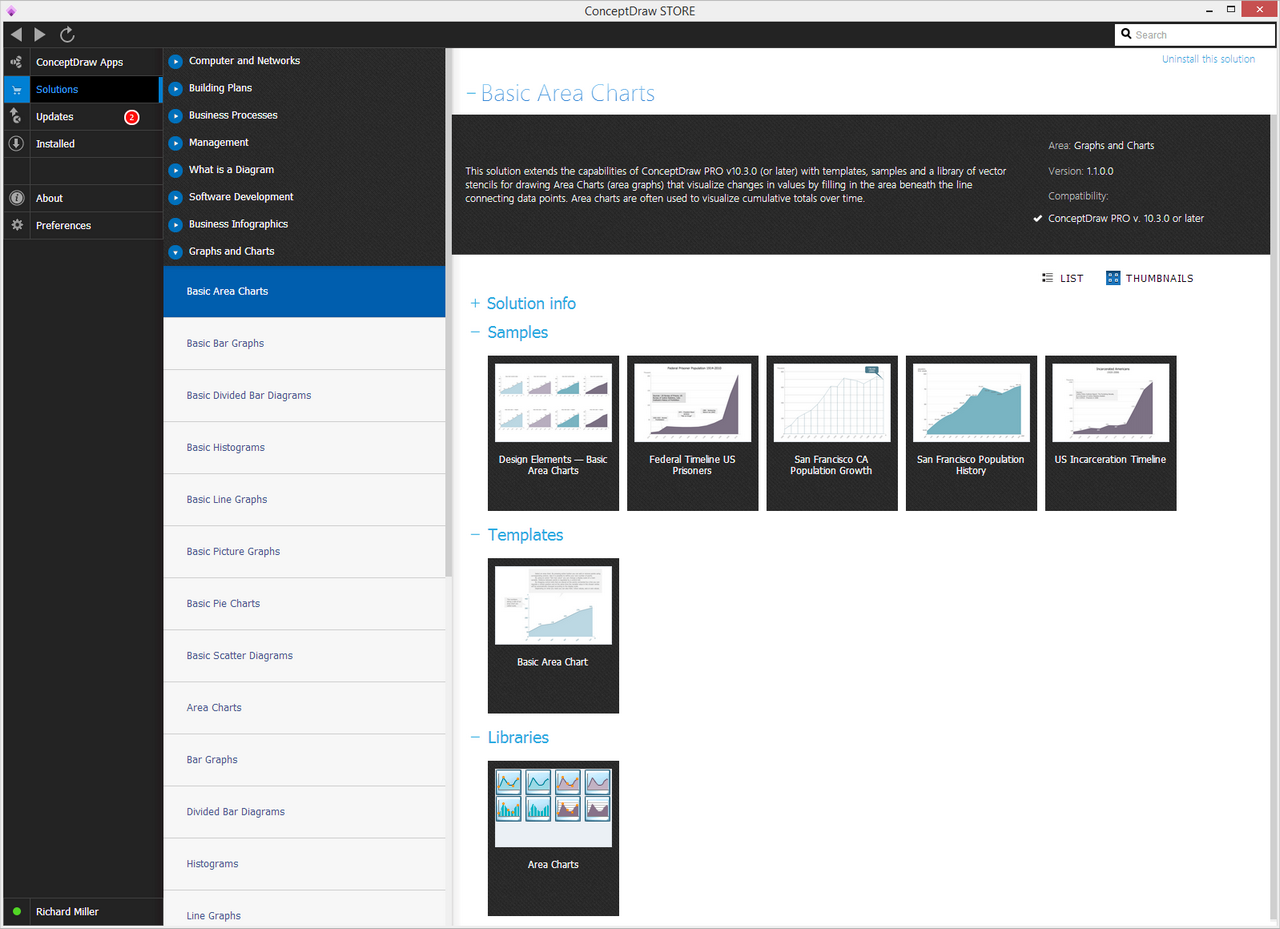
Task: Click the back navigation arrow
Action: coord(16,35)
